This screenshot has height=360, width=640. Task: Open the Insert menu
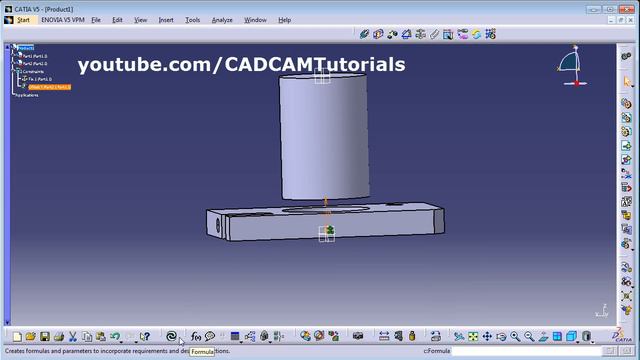pyautogui.click(x=166, y=20)
